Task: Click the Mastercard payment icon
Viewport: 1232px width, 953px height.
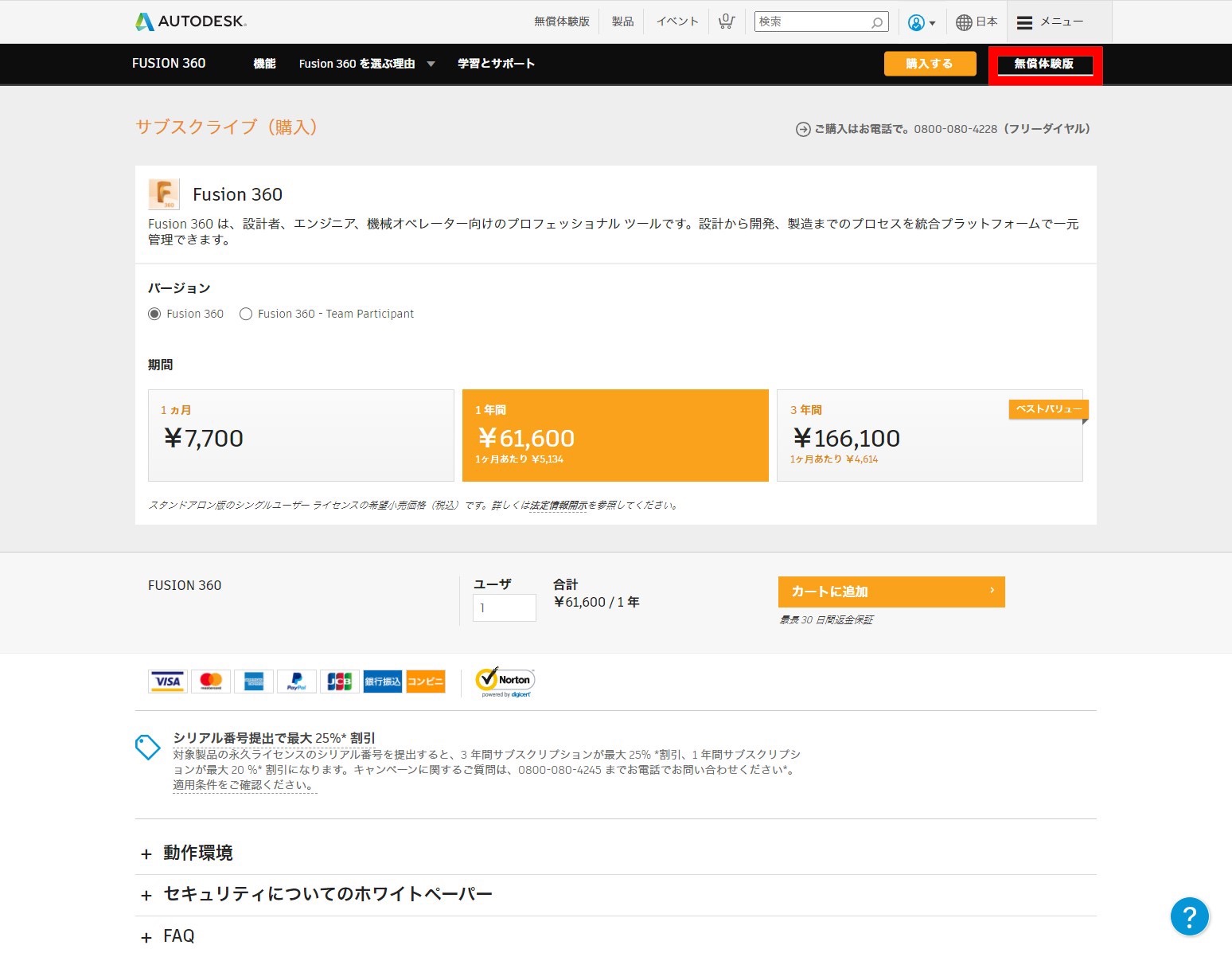Action: [211, 682]
